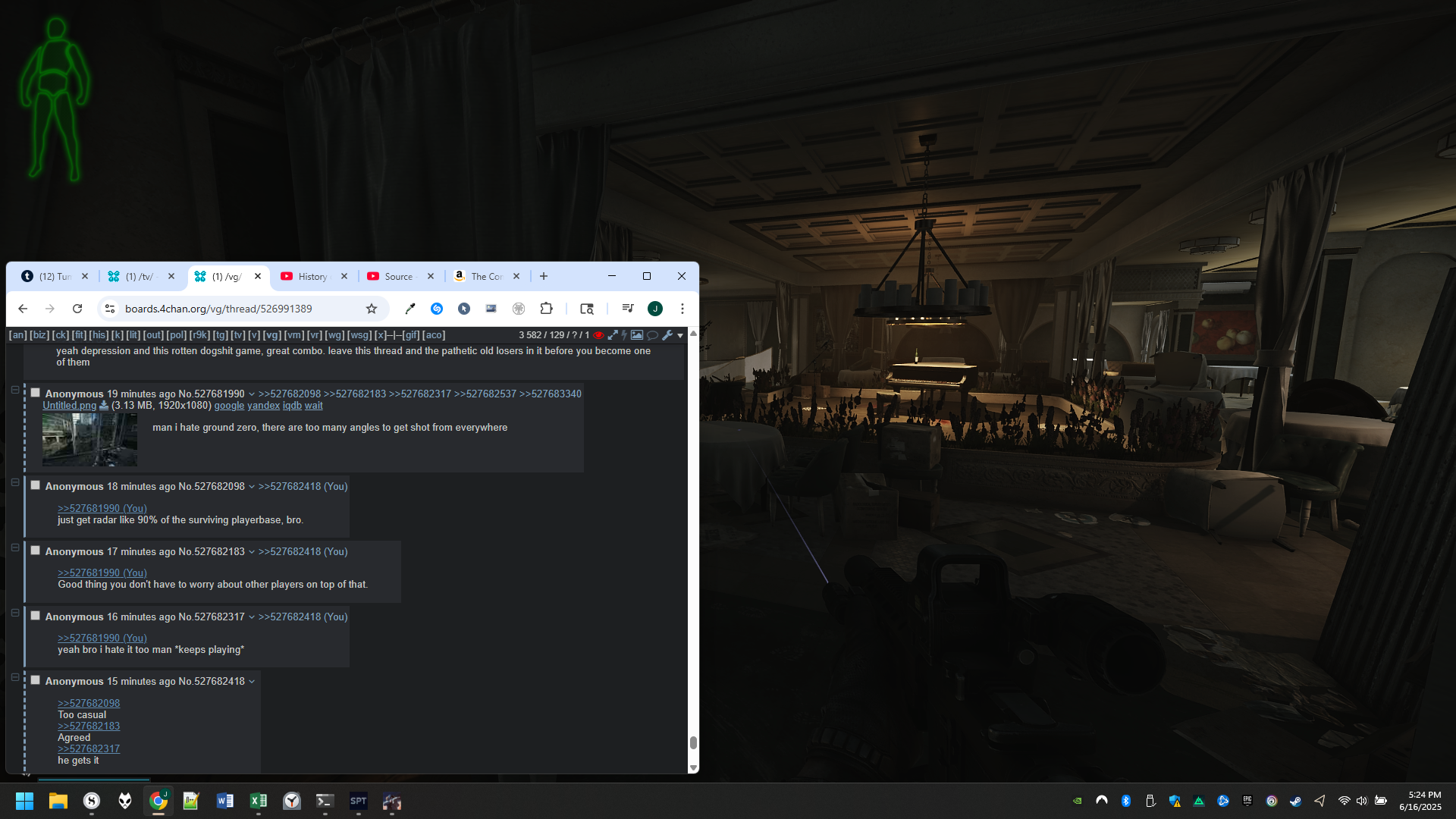1456x819 pixels.
Task: Open the Shazam extension icon
Action: pyautogui.click(x=437, y=309)
